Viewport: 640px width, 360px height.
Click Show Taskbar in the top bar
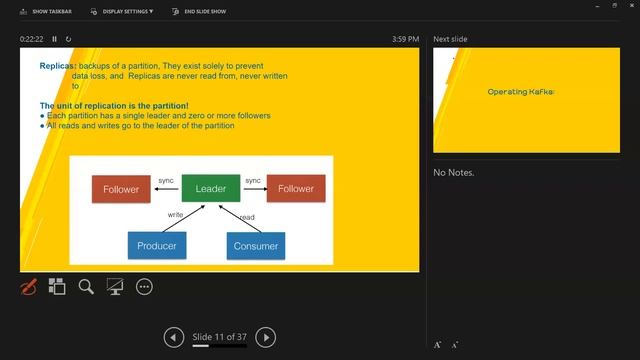[46, 11]
